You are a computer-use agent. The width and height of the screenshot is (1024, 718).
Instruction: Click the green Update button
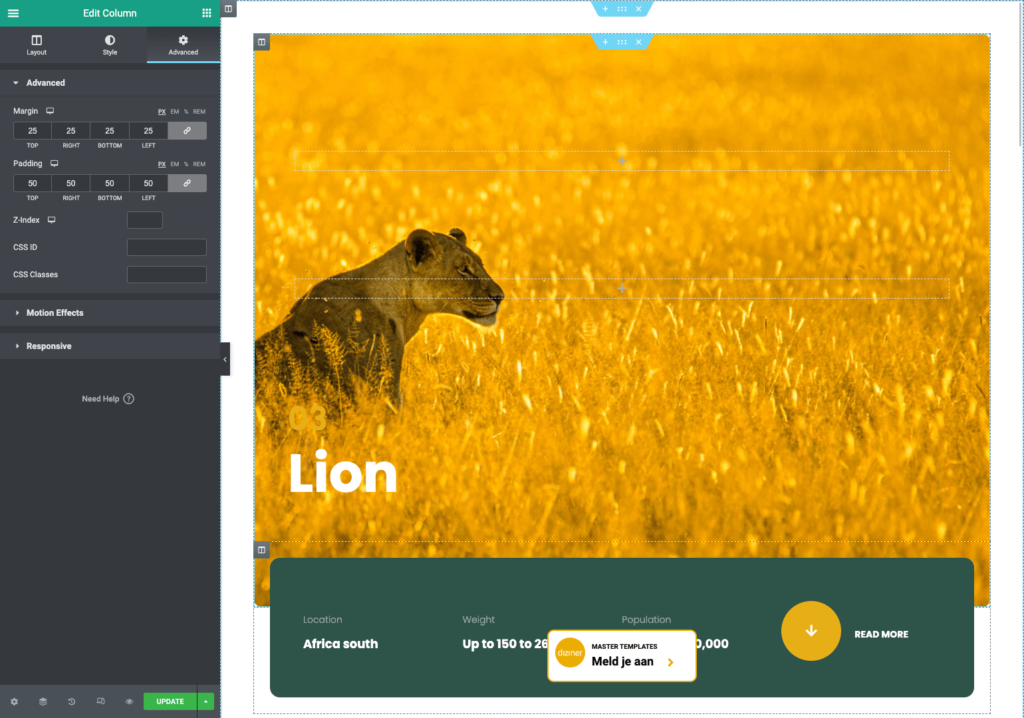click(x=170, y=701)
